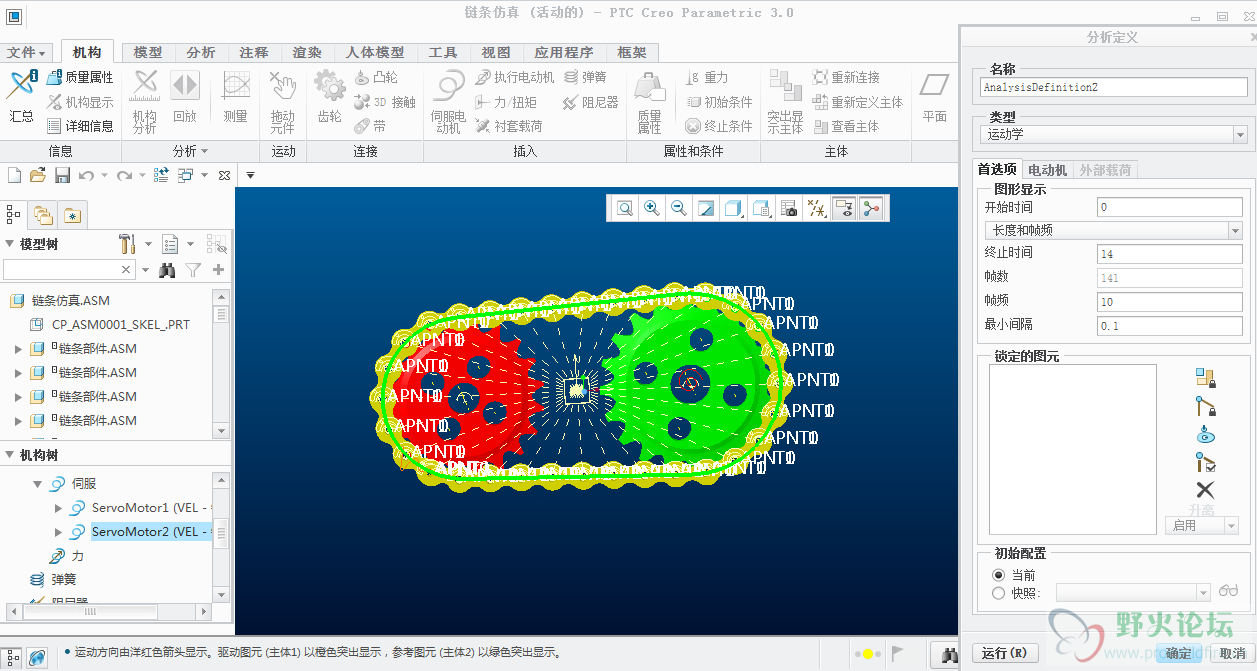The width and height of the screenshot is (1257, 671).
Task: Launch 机构分析 mechanism analysis
Action: pyautogui.click(x=145, y=101)
